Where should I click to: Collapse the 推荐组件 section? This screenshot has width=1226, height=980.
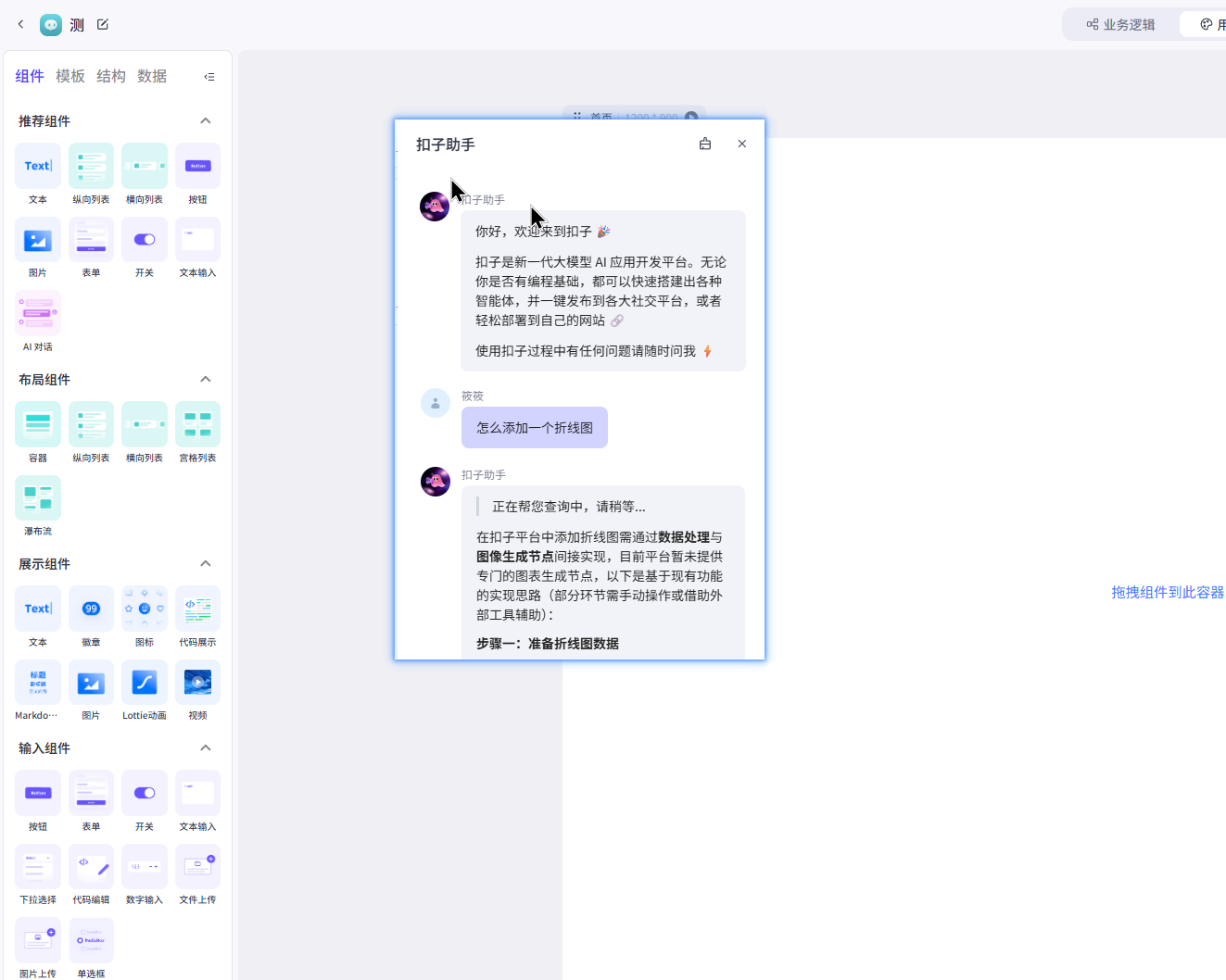tap(206, 120)
